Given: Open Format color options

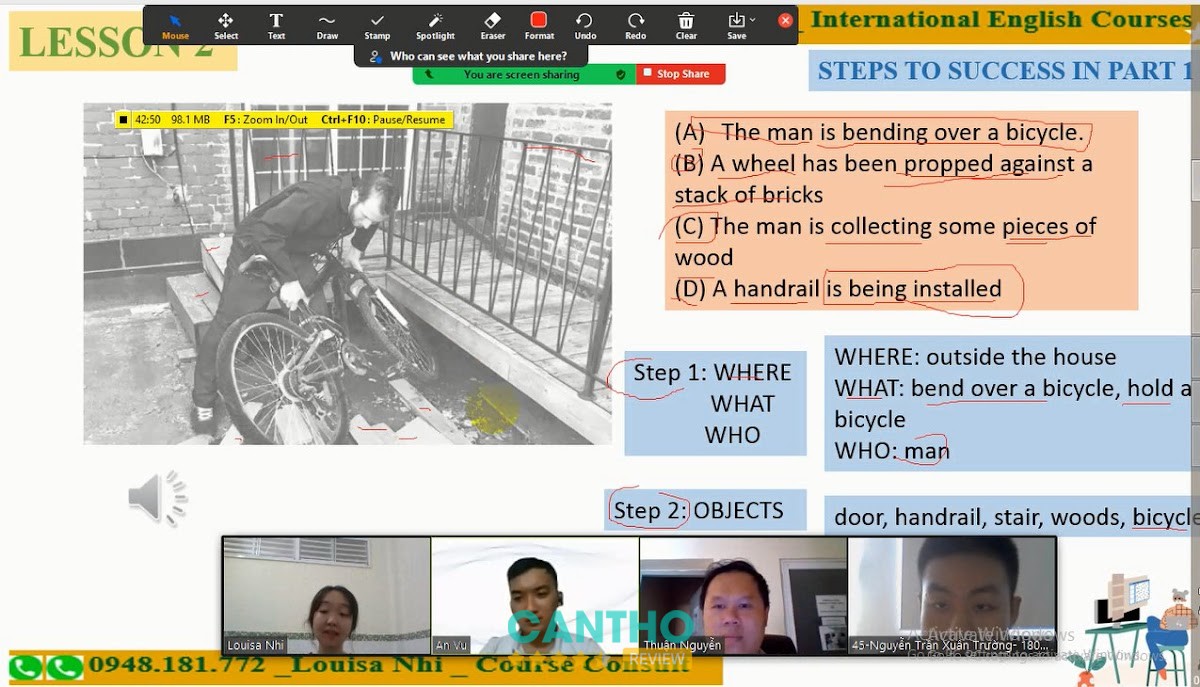Looking at the screenshot, I should (x=539, y=26).
